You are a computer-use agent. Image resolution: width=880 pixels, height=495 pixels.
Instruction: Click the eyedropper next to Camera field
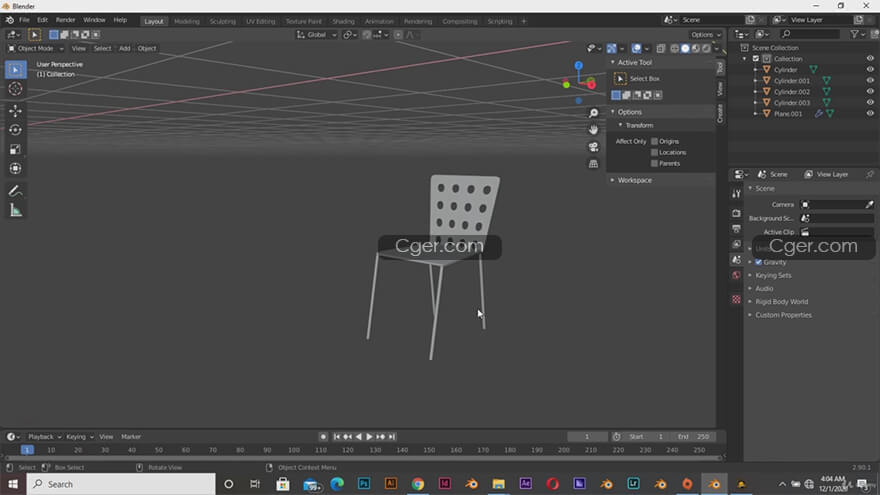(869, 205)
